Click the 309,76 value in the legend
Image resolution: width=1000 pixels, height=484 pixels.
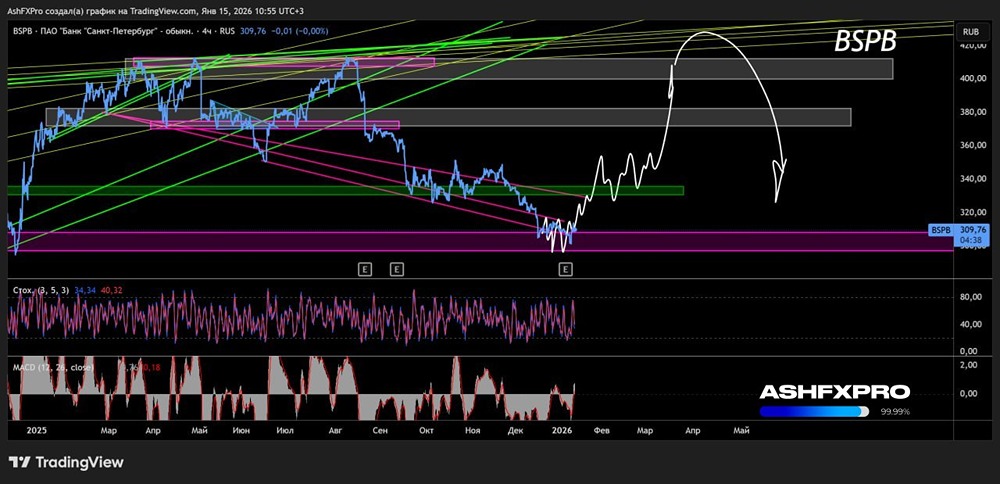click(253, 31)
